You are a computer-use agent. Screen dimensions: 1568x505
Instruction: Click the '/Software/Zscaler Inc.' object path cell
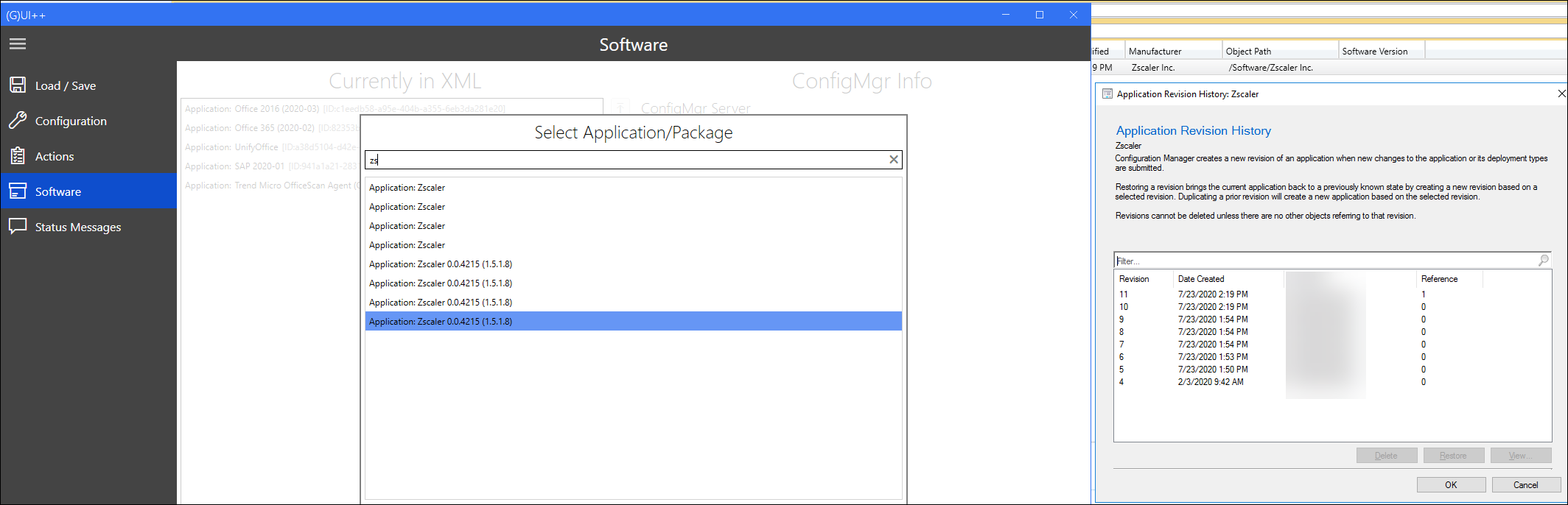click(x=1271, y=68)
